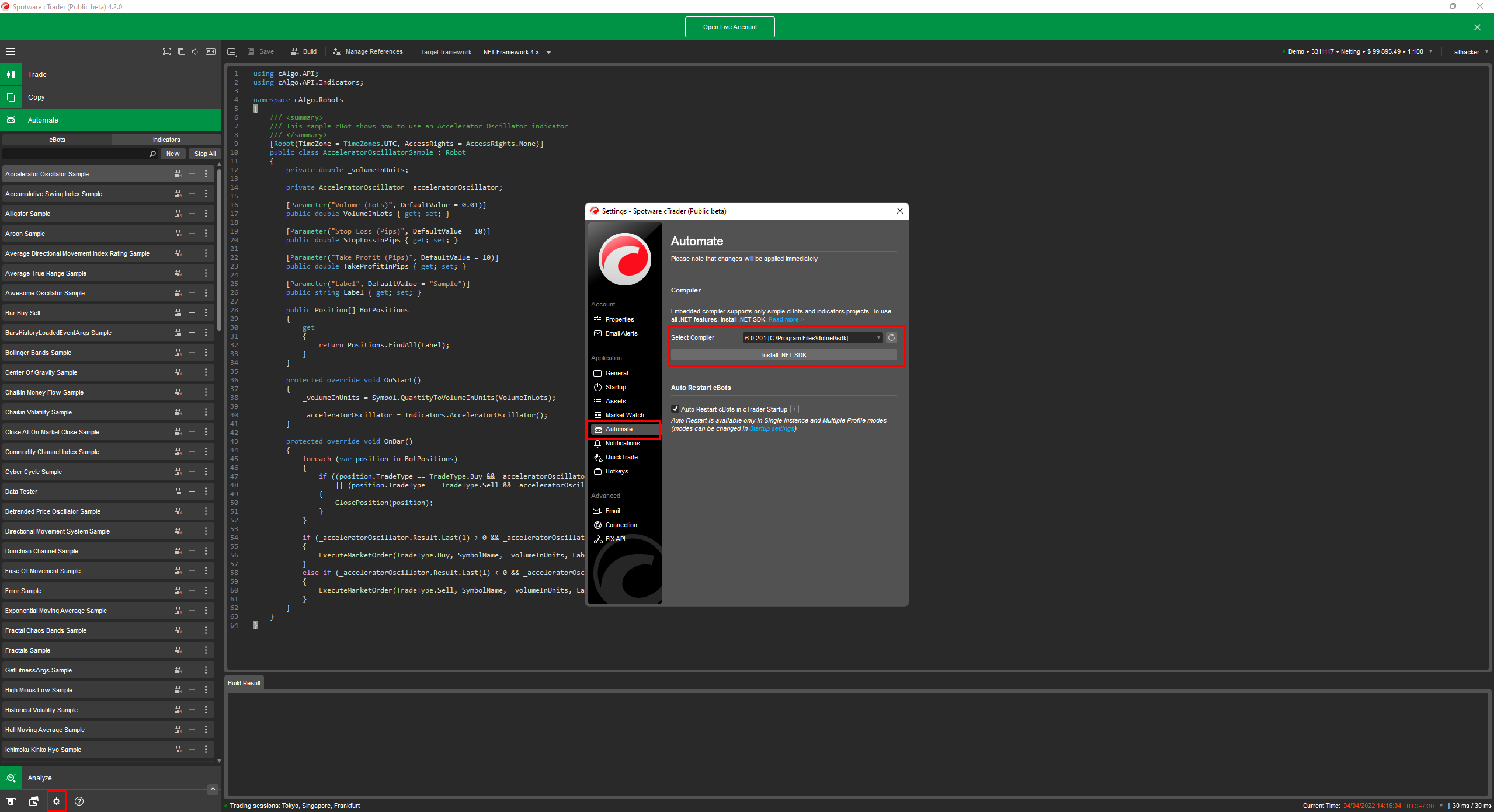Click the settings gear icon
This screenshot has height=812, width=1494.
[x=56, y=801]
